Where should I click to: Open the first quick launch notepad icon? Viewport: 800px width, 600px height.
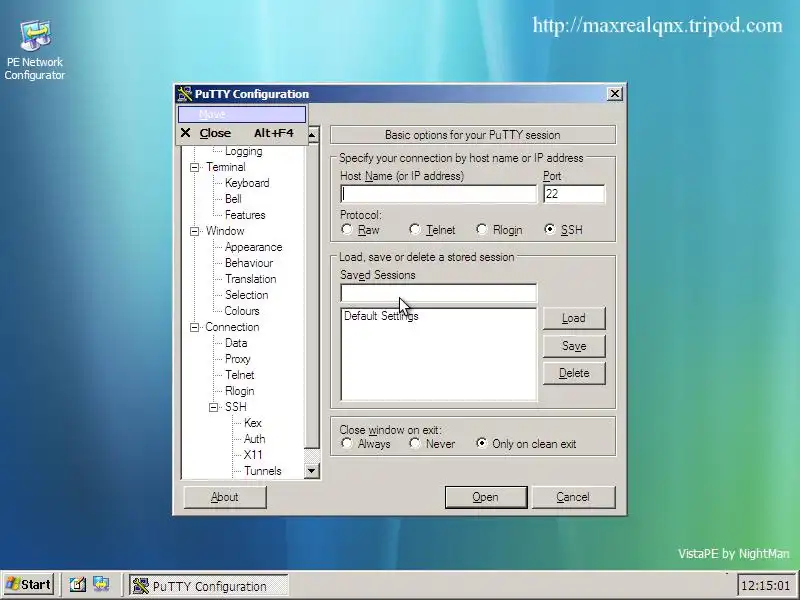pyautogui.click(x=78, y=584)
